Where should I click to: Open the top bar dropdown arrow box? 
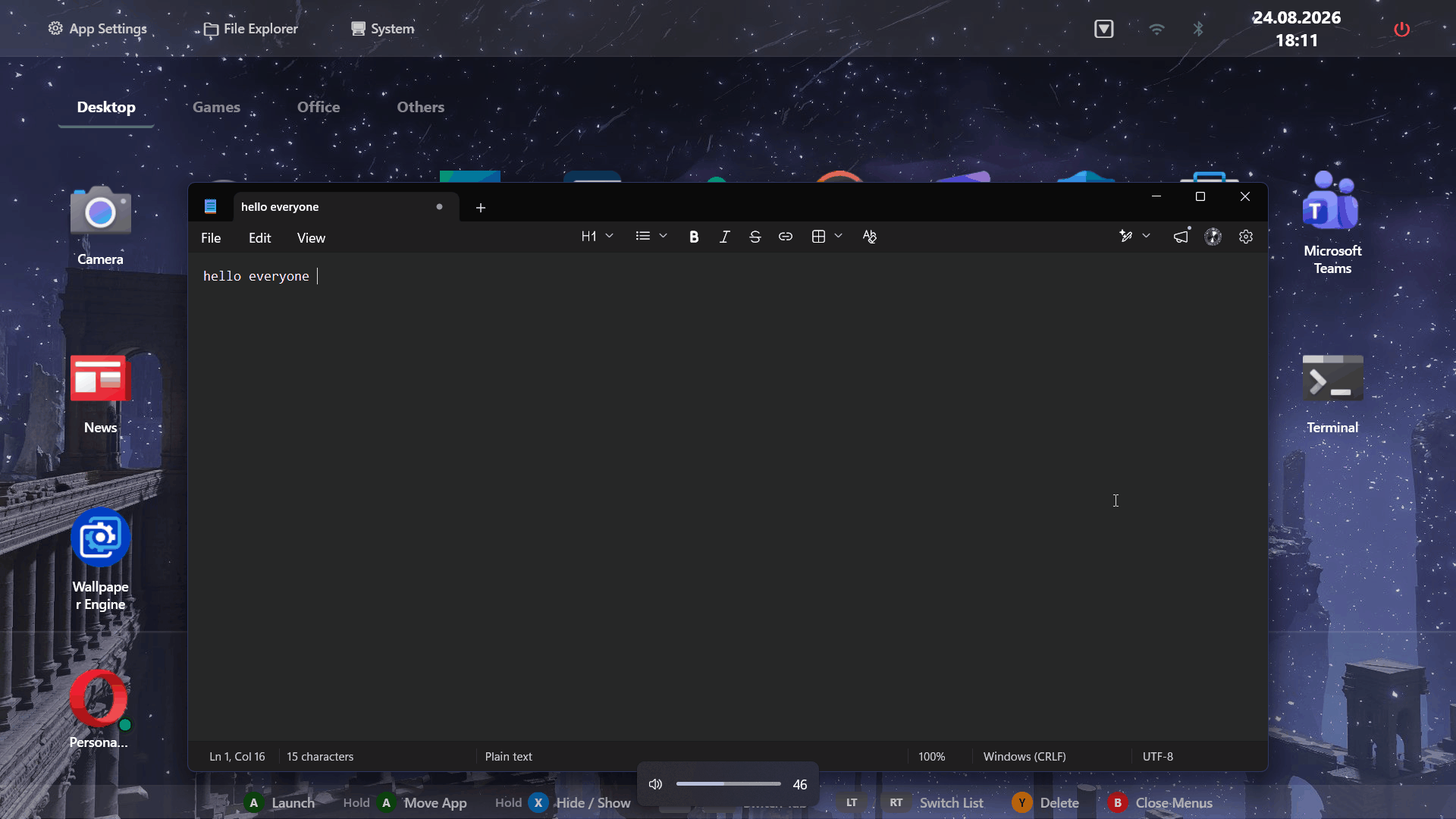pyautogui.click(x=1104, y=29)
